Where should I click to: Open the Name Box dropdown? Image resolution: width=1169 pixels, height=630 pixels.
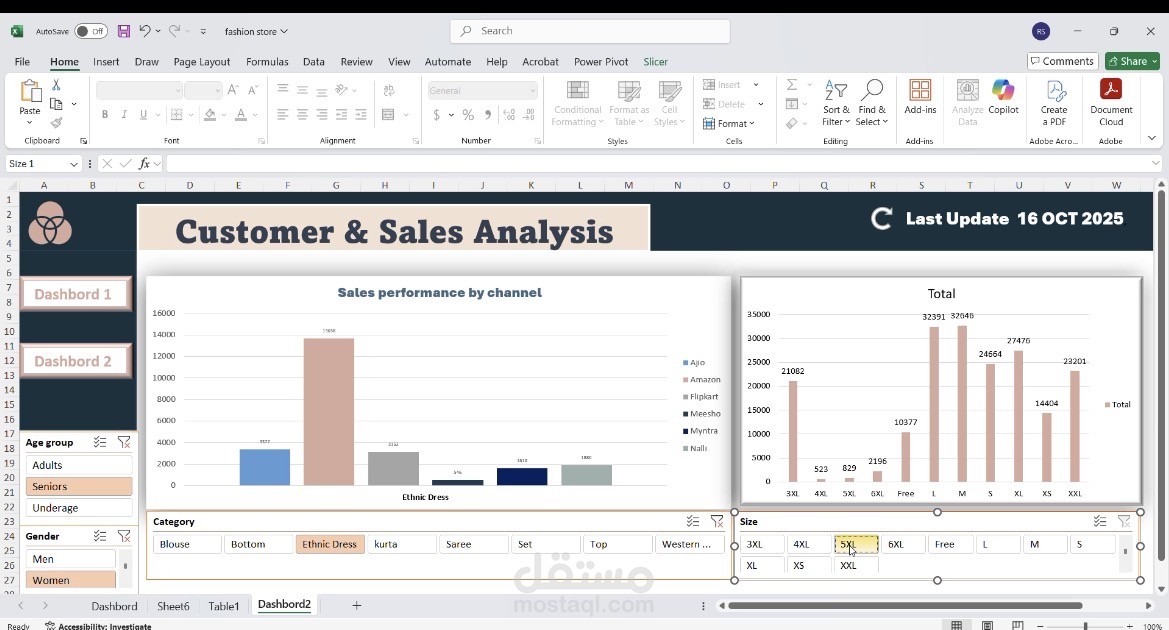click(x=74, y=163)
